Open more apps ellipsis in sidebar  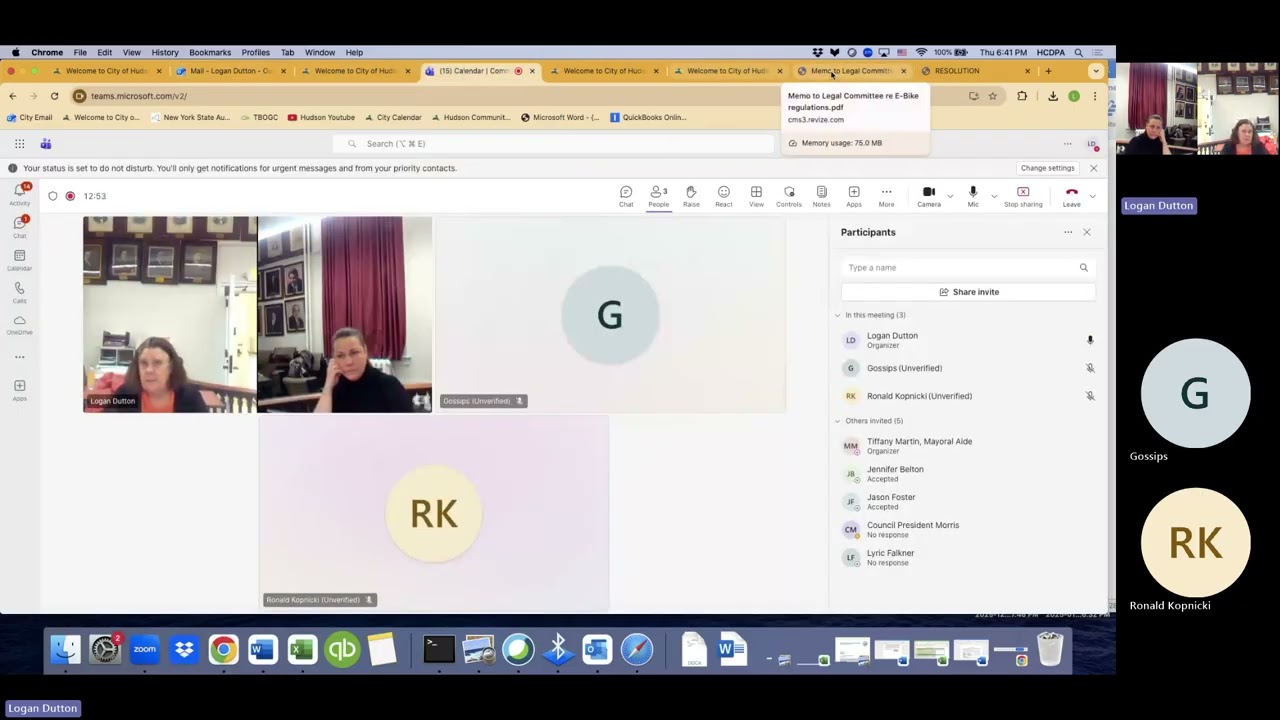click(x=19, y=357)
